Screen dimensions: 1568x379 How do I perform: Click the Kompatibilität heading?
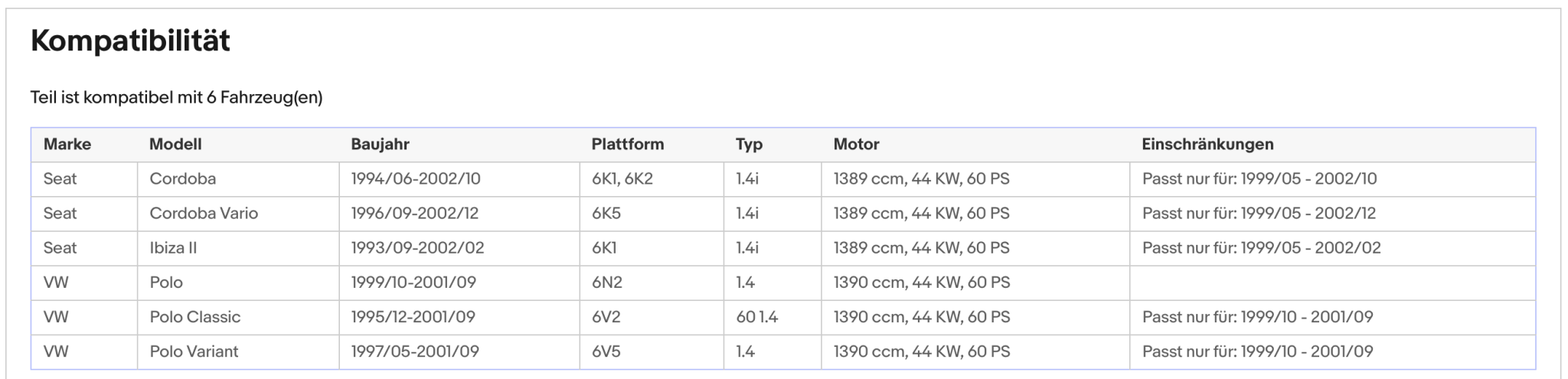click(130, 41)
